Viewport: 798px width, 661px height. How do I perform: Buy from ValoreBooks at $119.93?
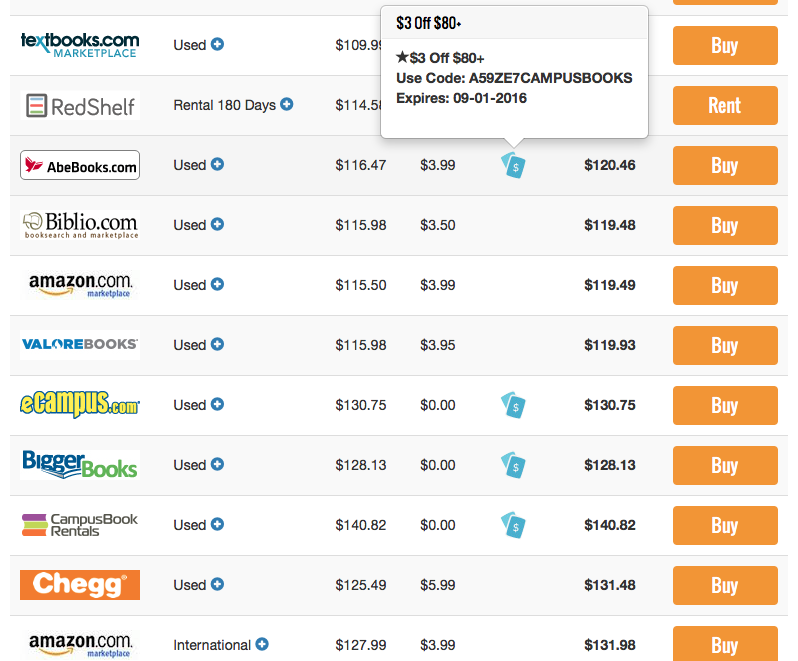[724, 345]
